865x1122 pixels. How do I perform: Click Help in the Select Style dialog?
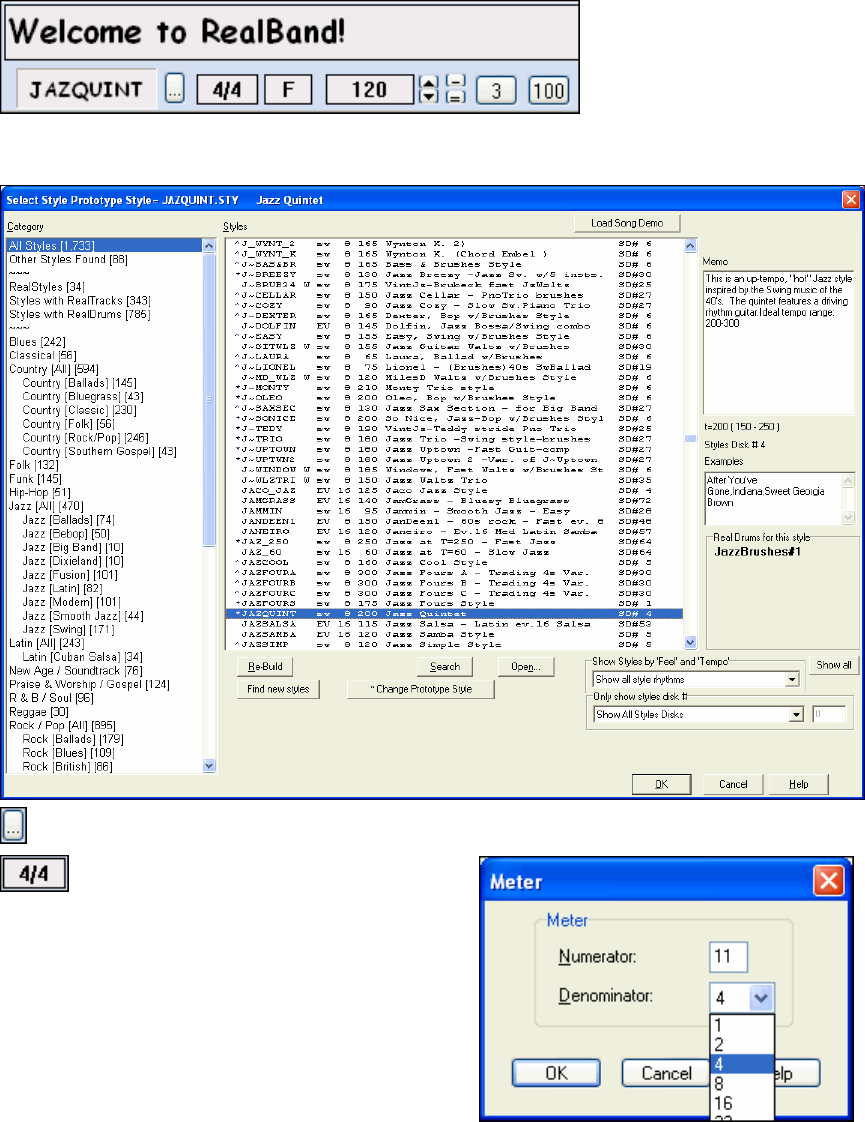[x=799, y=784]
